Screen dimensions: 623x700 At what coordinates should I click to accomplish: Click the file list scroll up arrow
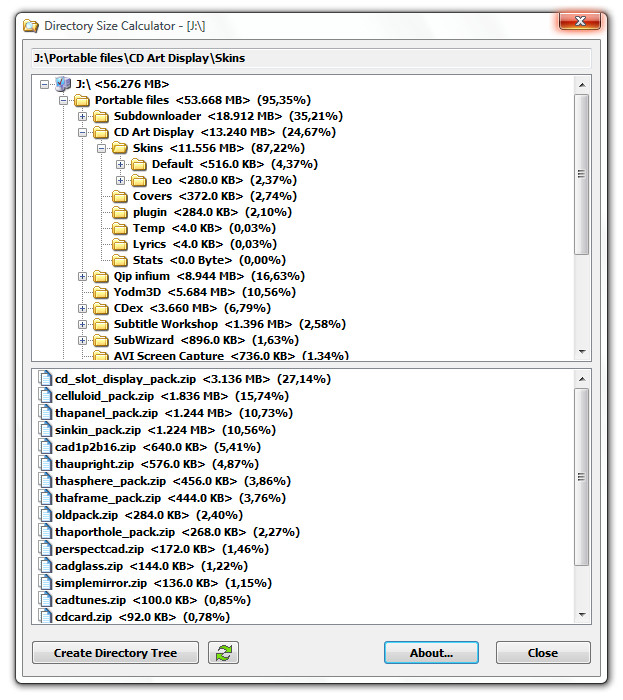pos(582,379)
